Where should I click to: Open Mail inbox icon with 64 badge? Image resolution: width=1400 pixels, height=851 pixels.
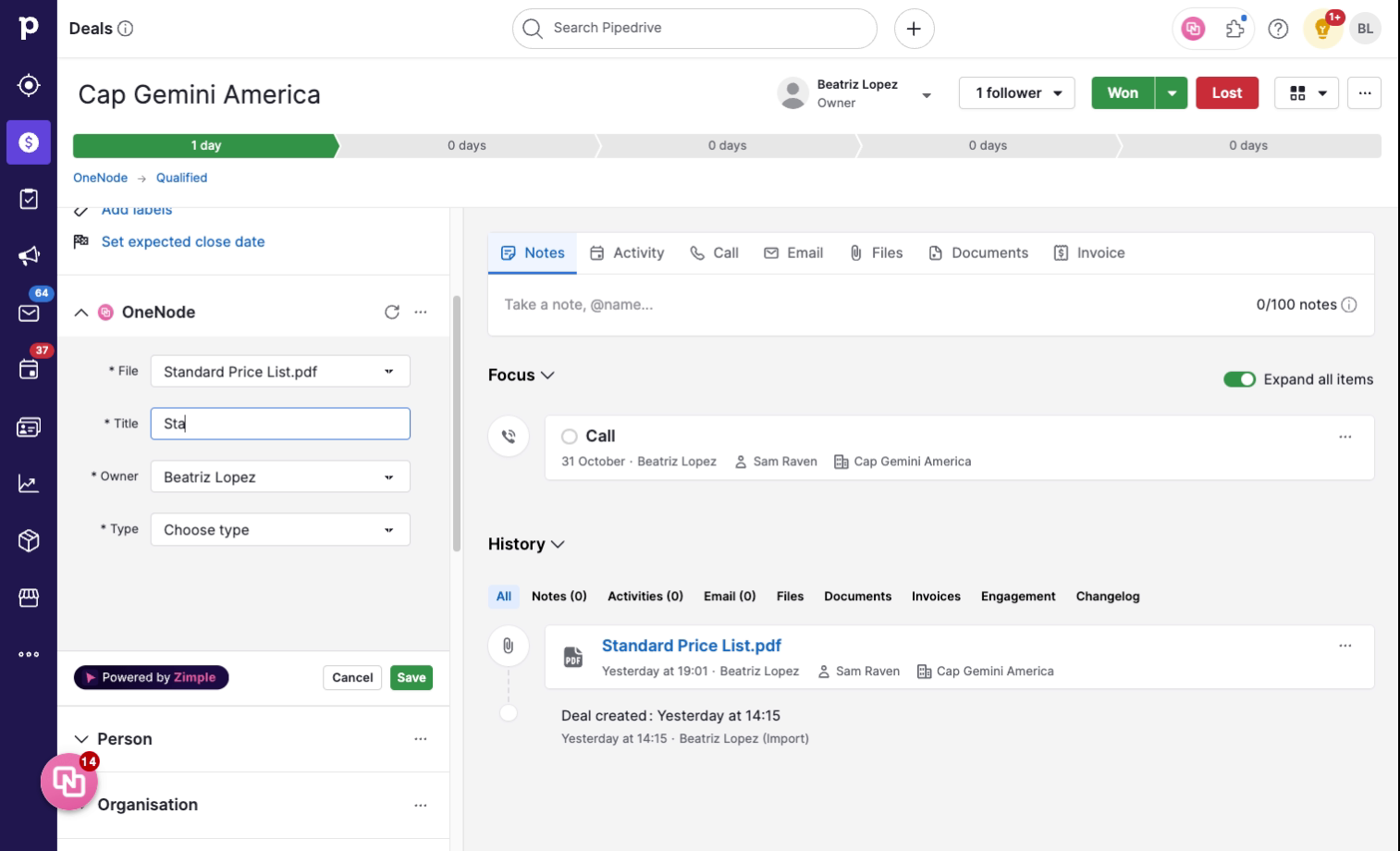tap(29, 313)
